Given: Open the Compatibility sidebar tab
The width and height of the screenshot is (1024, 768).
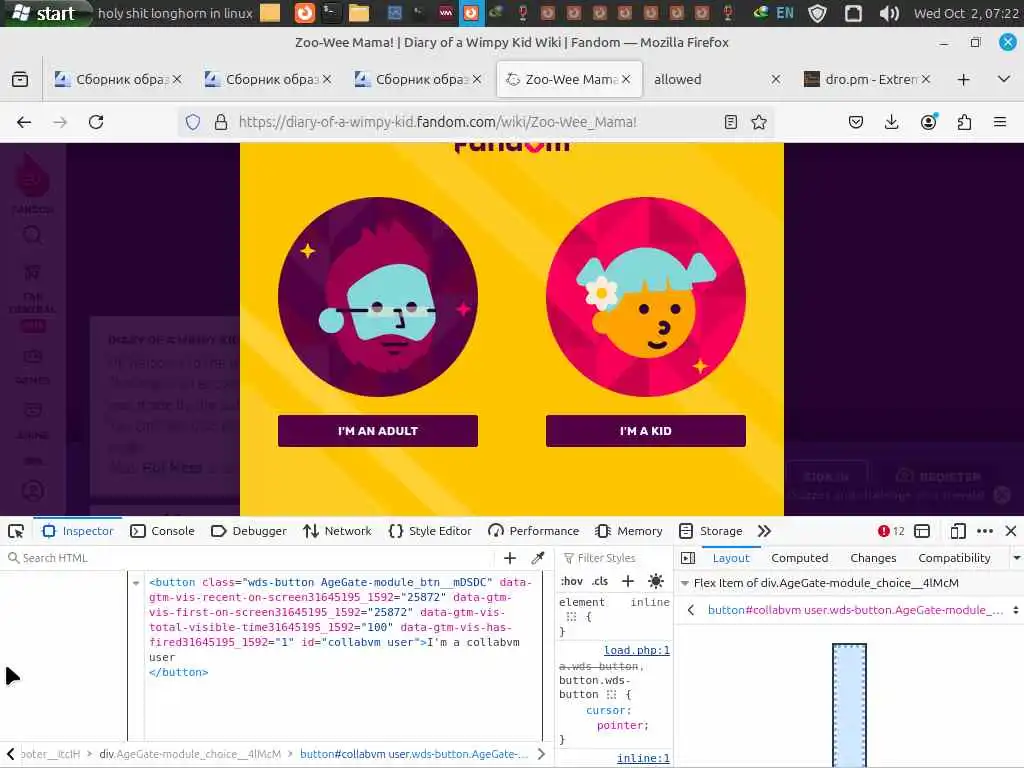Looking at the screenshot, I should (954, 558).
